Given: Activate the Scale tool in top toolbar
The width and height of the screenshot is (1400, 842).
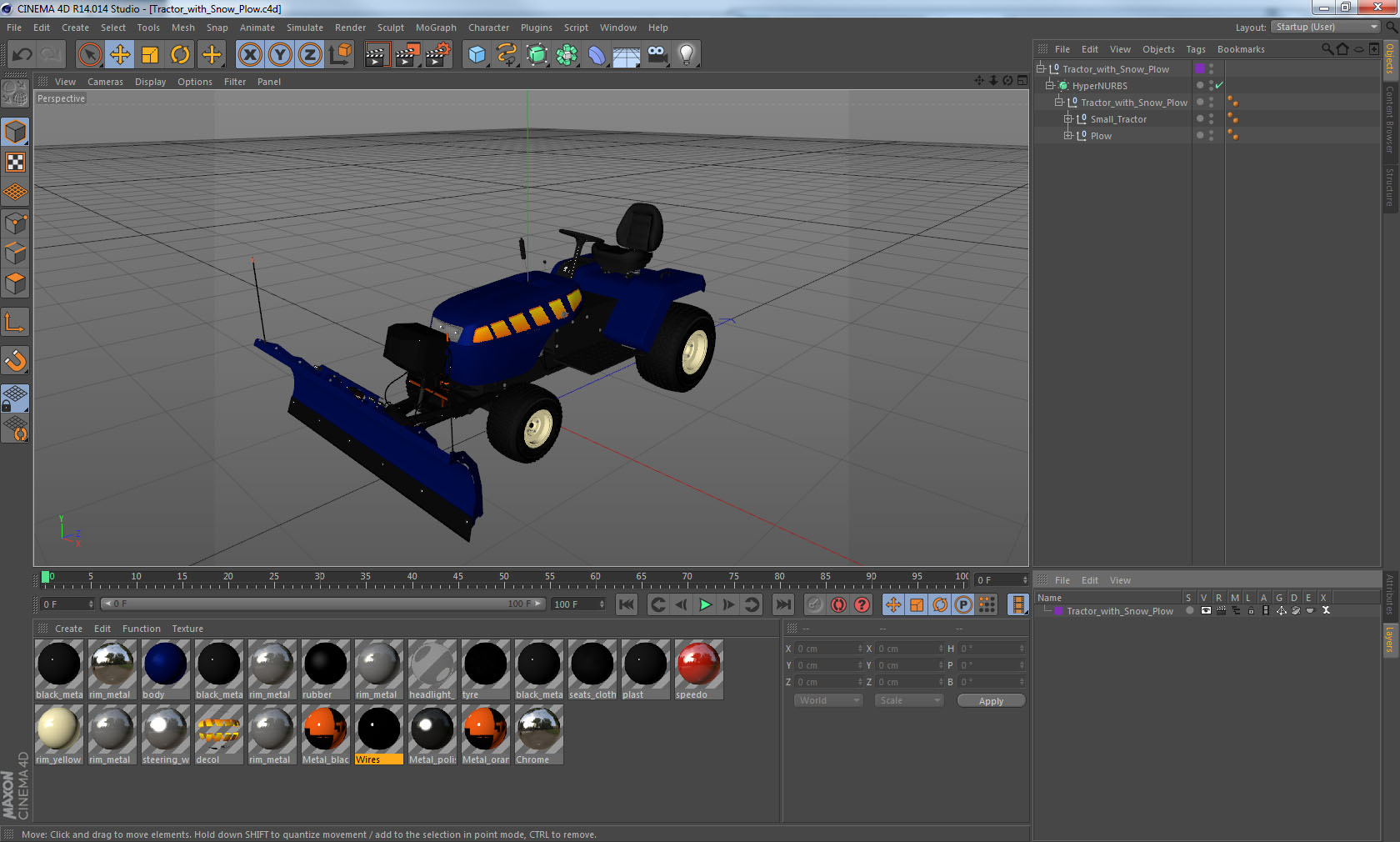Looking at the screenshot, I should tap(150, 55).
